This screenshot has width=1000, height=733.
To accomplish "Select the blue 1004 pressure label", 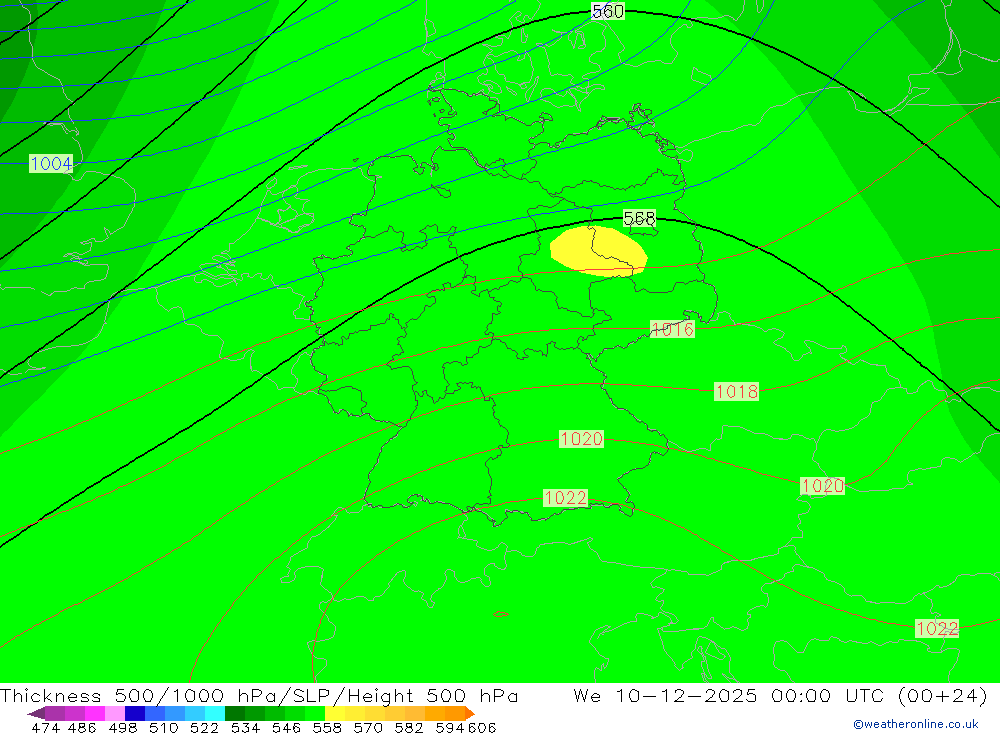I will pyautogui.click(x=51, y=163).
